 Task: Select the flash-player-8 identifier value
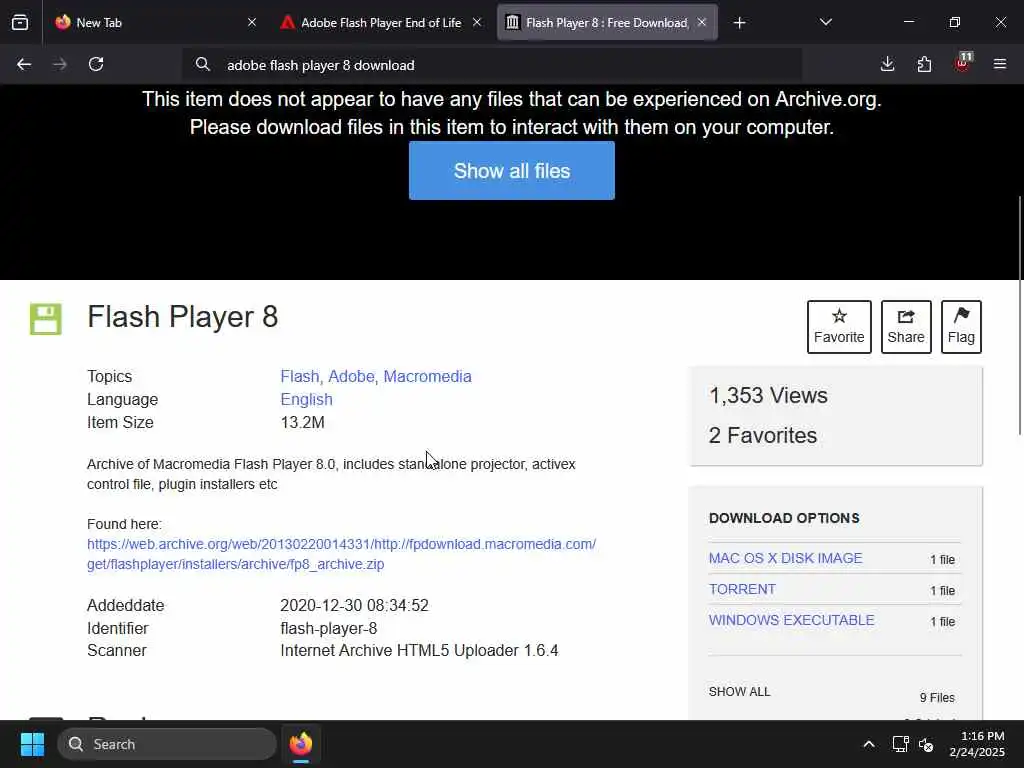328,628
